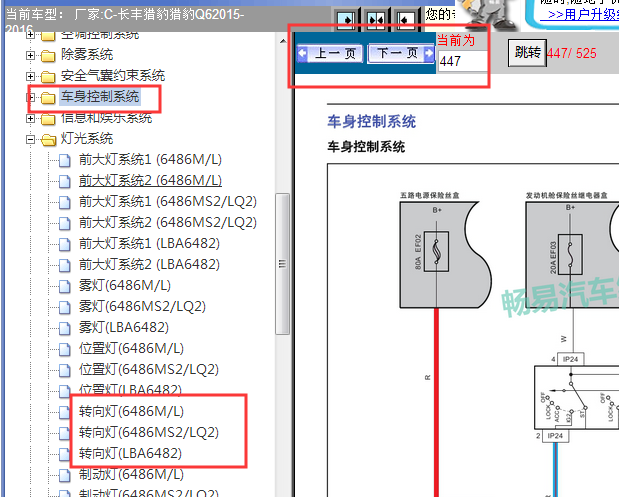Click the collapse-panel left arrow toolbar icon
Image resolution: width=619 pixels, height=497 pixels.
[405, 19]
